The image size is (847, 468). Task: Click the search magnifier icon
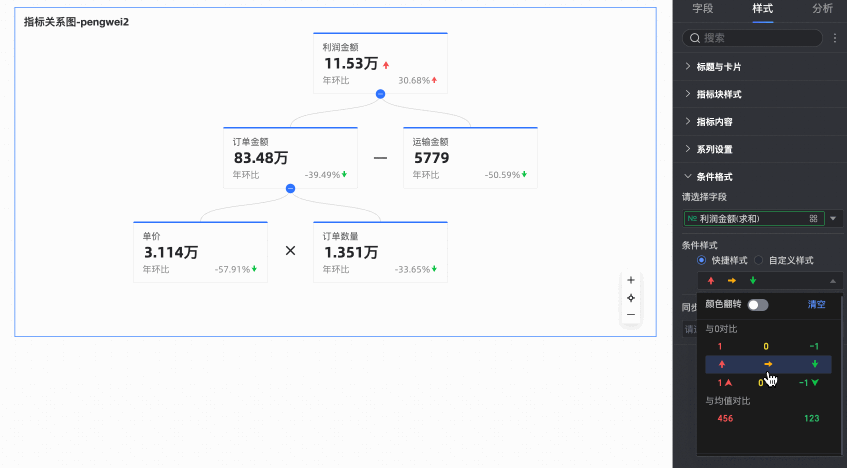pos(695,38)
